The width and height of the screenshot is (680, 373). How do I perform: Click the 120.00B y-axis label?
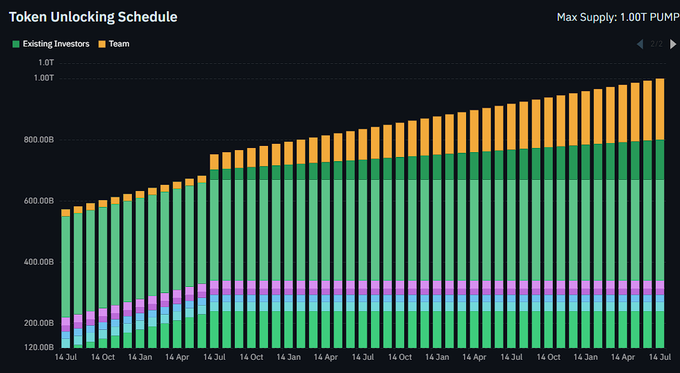click(x=39, y=347)
